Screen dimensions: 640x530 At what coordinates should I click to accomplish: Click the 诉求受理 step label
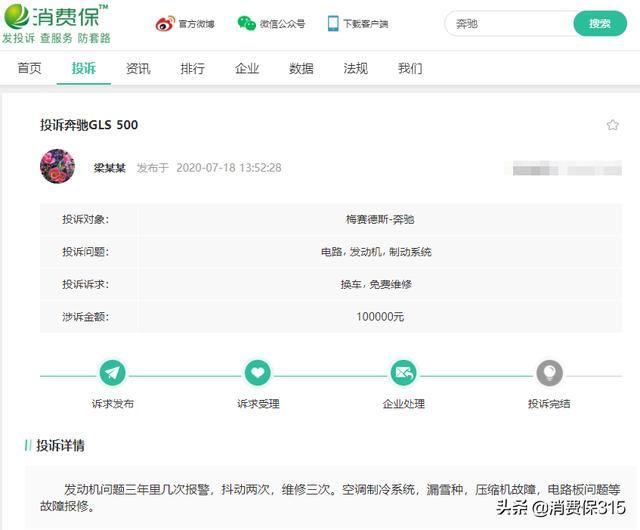[x=258, y=404]
